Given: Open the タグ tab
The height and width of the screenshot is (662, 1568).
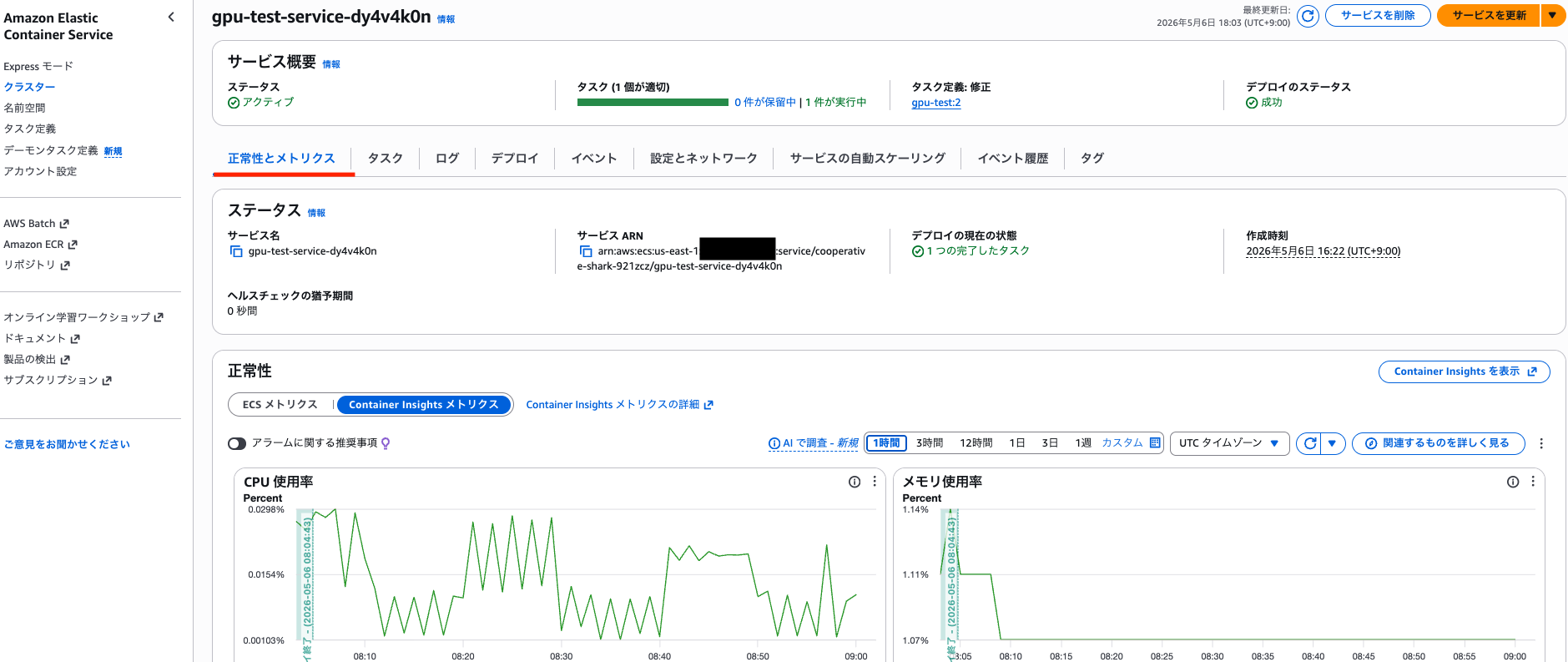Looking at the screenshot, I should [x=1092, y=158].
